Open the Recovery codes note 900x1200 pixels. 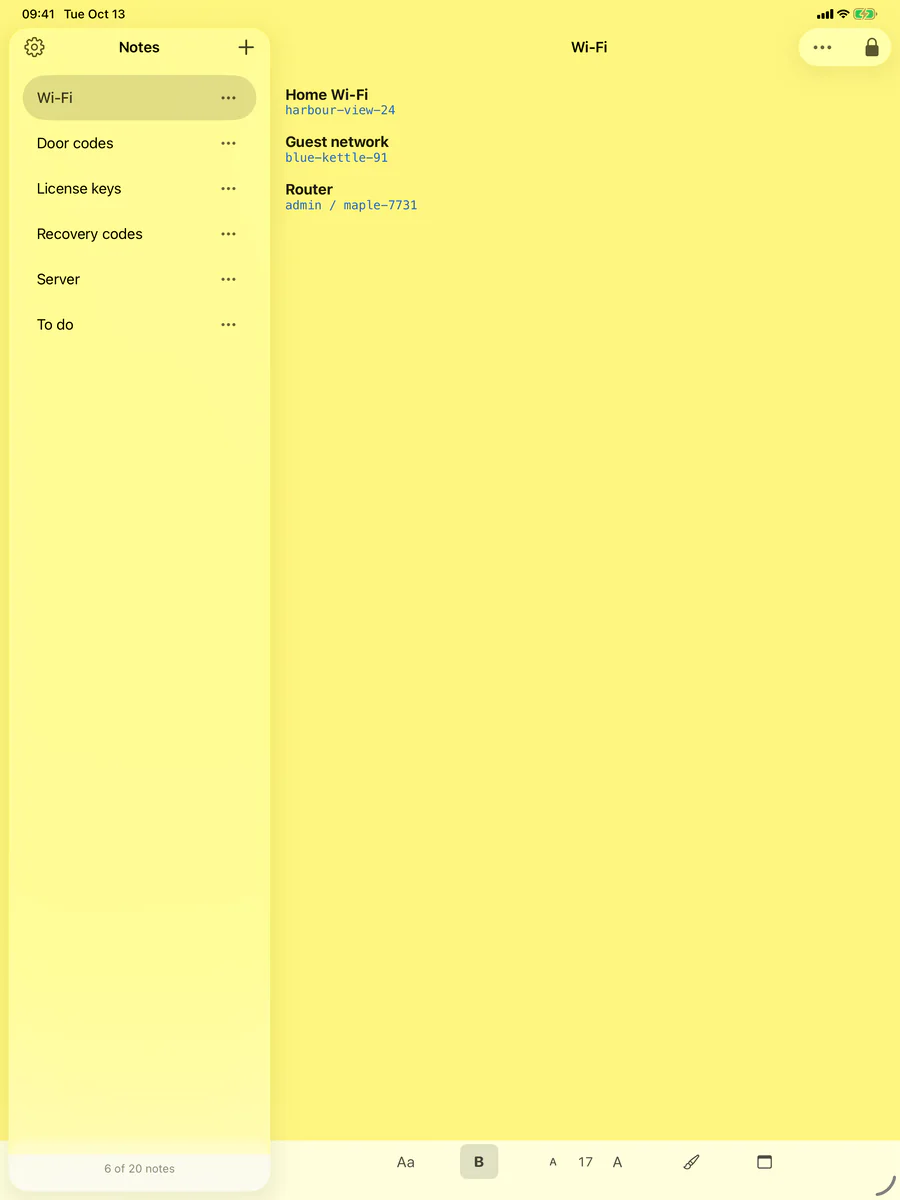(139, 234)
